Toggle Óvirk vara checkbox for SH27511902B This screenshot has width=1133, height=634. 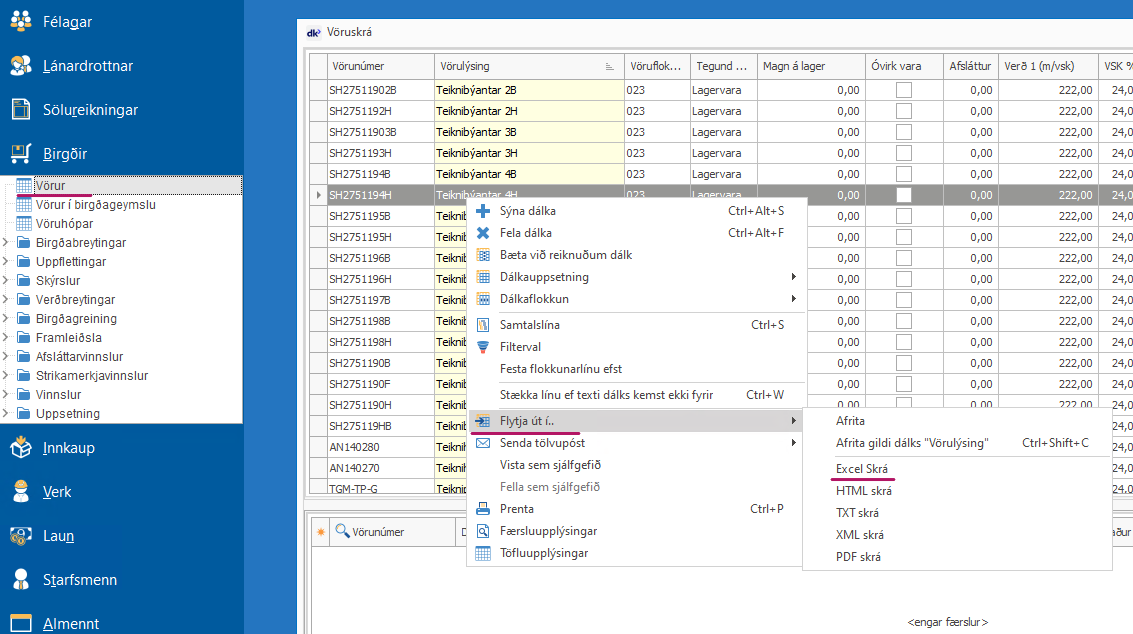904,90
